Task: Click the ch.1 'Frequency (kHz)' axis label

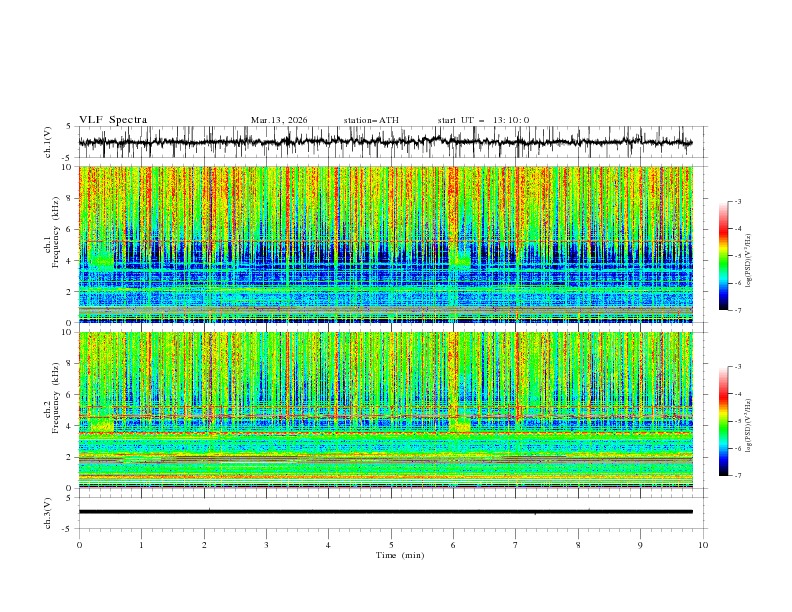Action: 56,232
